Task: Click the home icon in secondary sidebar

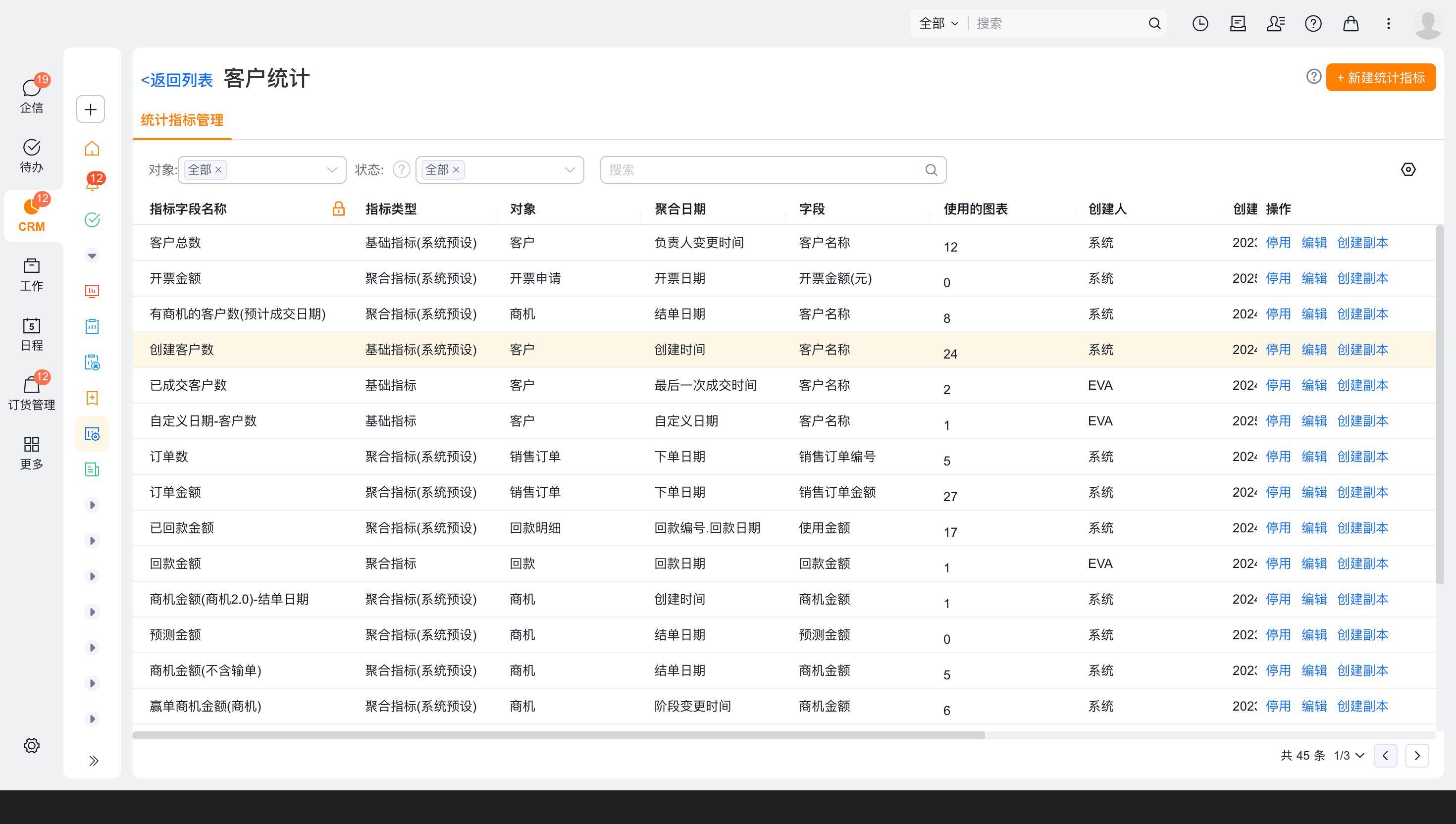Action: tap(92, 148)
